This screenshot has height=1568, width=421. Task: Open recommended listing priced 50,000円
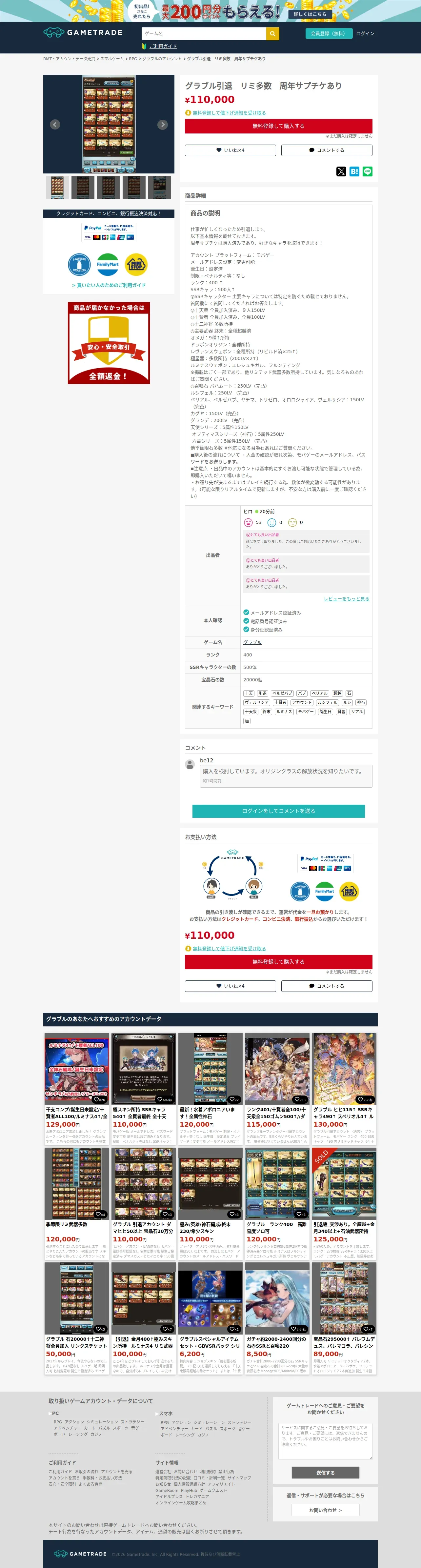click(77, 1318)
